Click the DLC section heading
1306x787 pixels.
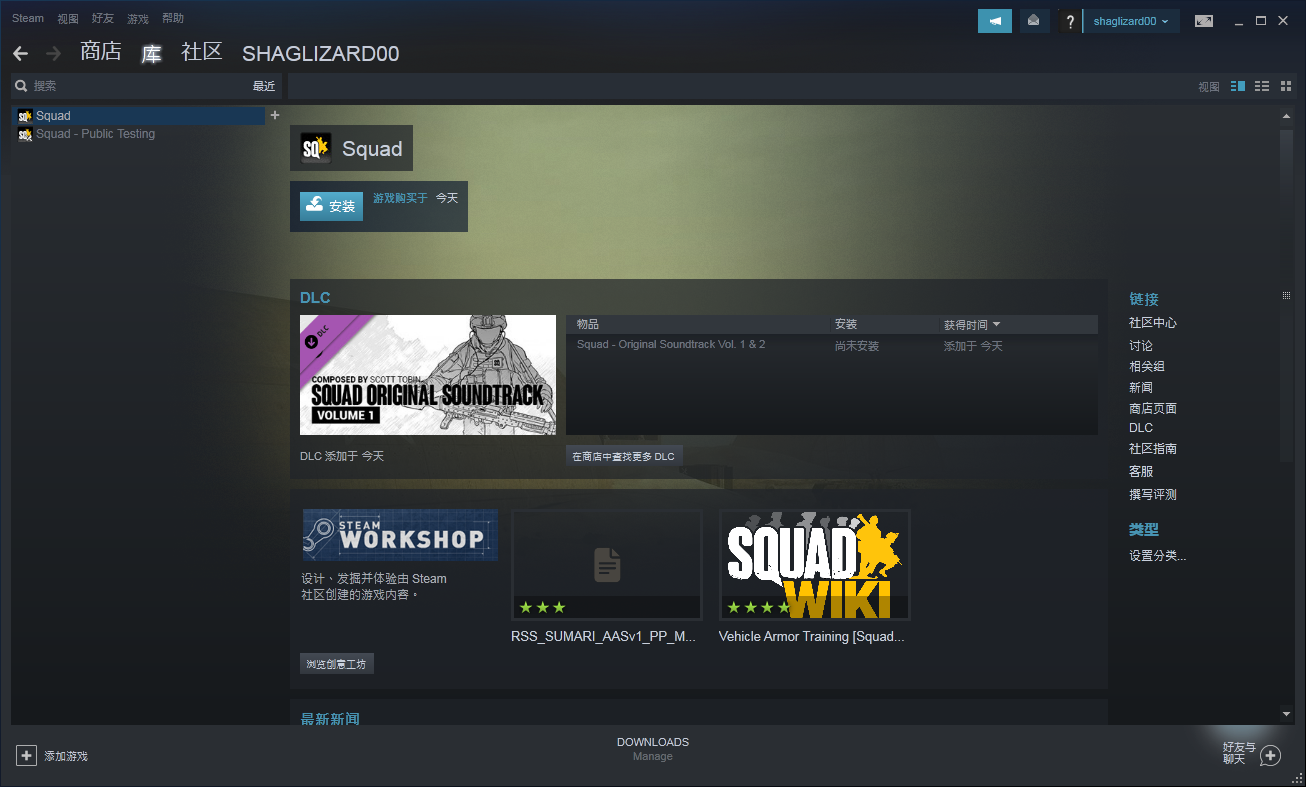point(315,297)
